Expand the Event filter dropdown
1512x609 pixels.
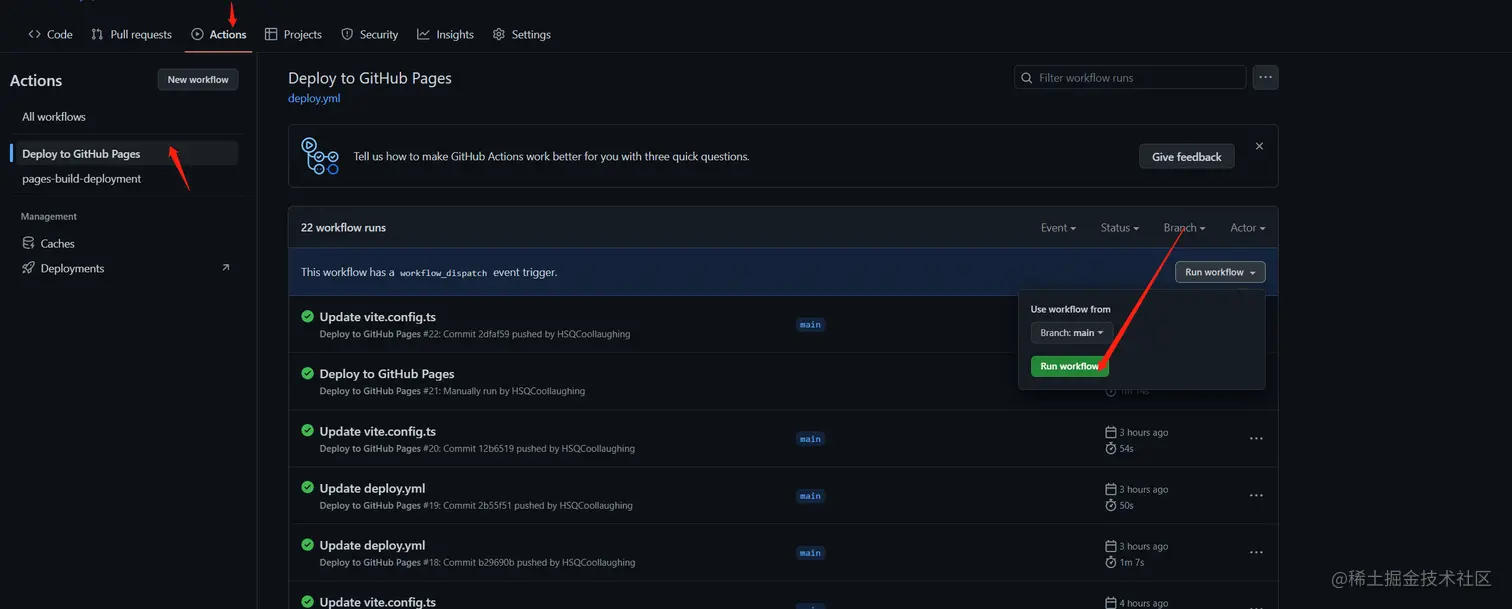coord(1058,228)
